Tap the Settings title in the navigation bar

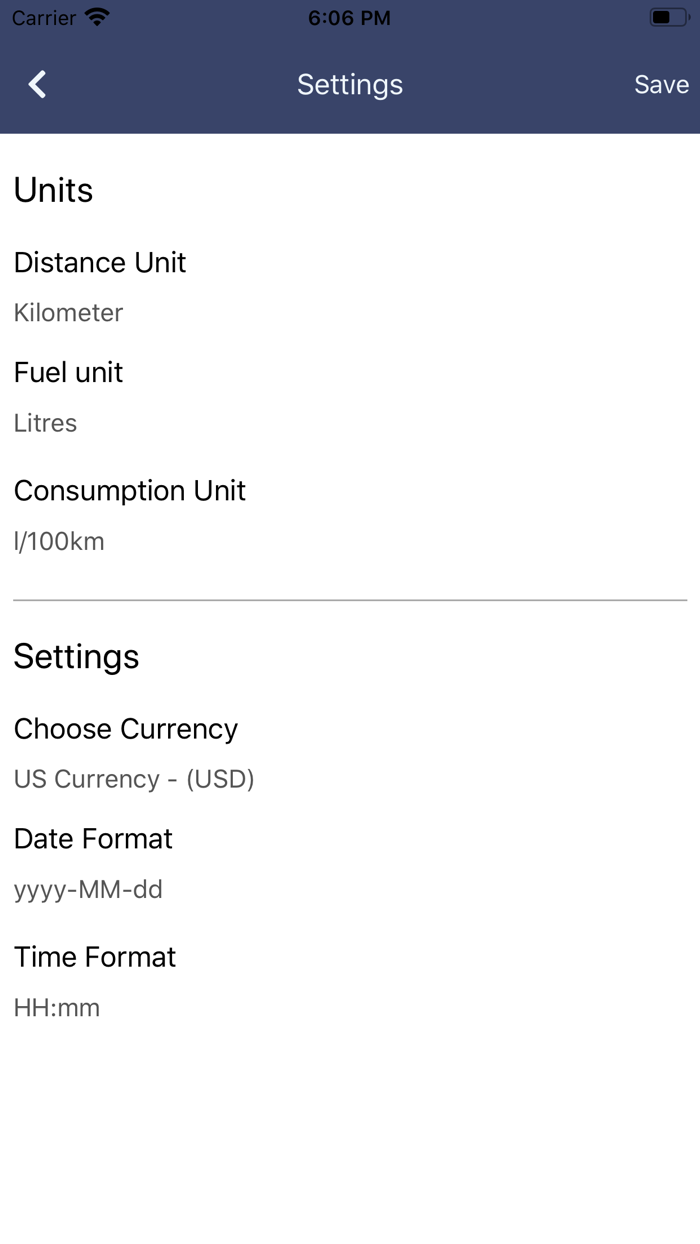[350, 85]
